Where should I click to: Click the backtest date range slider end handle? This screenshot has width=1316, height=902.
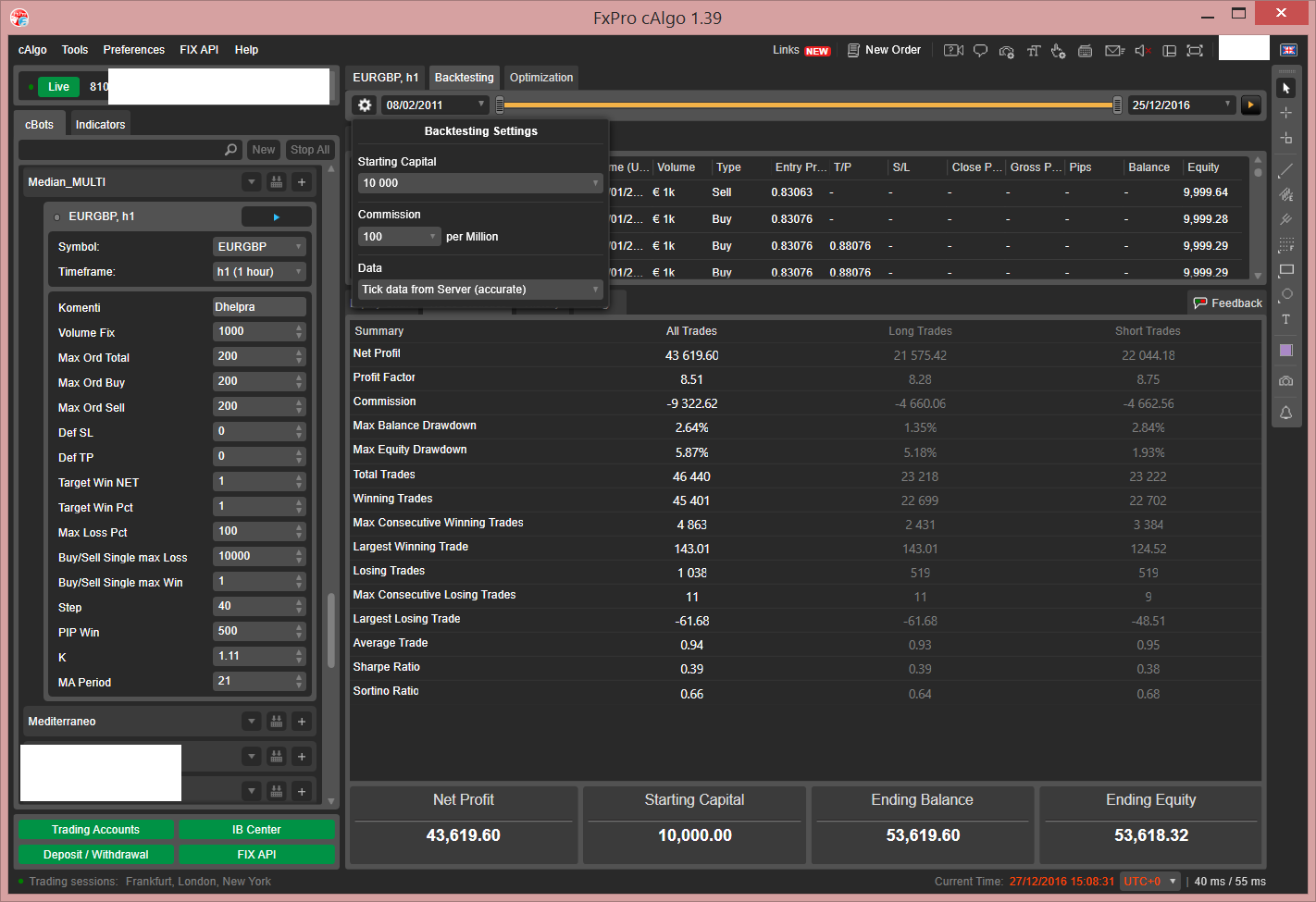pyautogui.click(x=1118, y=105)
